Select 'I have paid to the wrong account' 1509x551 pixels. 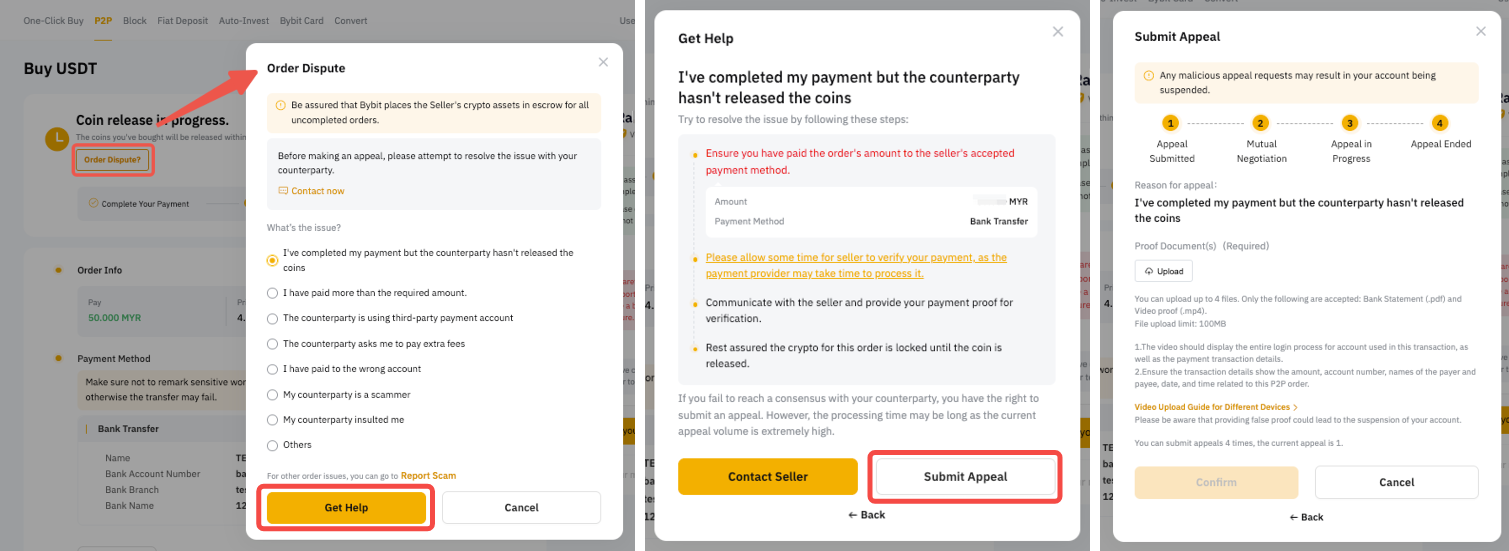tap(272, 369)
